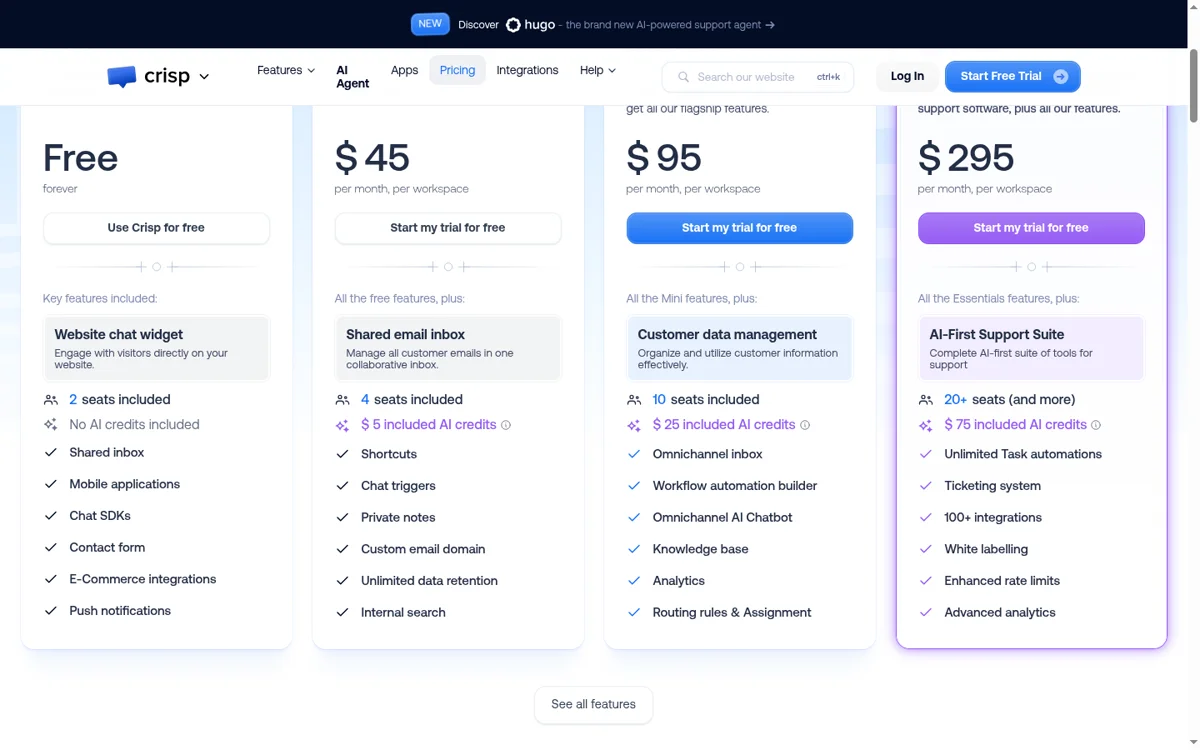1200x750 pixels.
Task: Open the Help dropdown menu
Action: click(x=598, y=70)
